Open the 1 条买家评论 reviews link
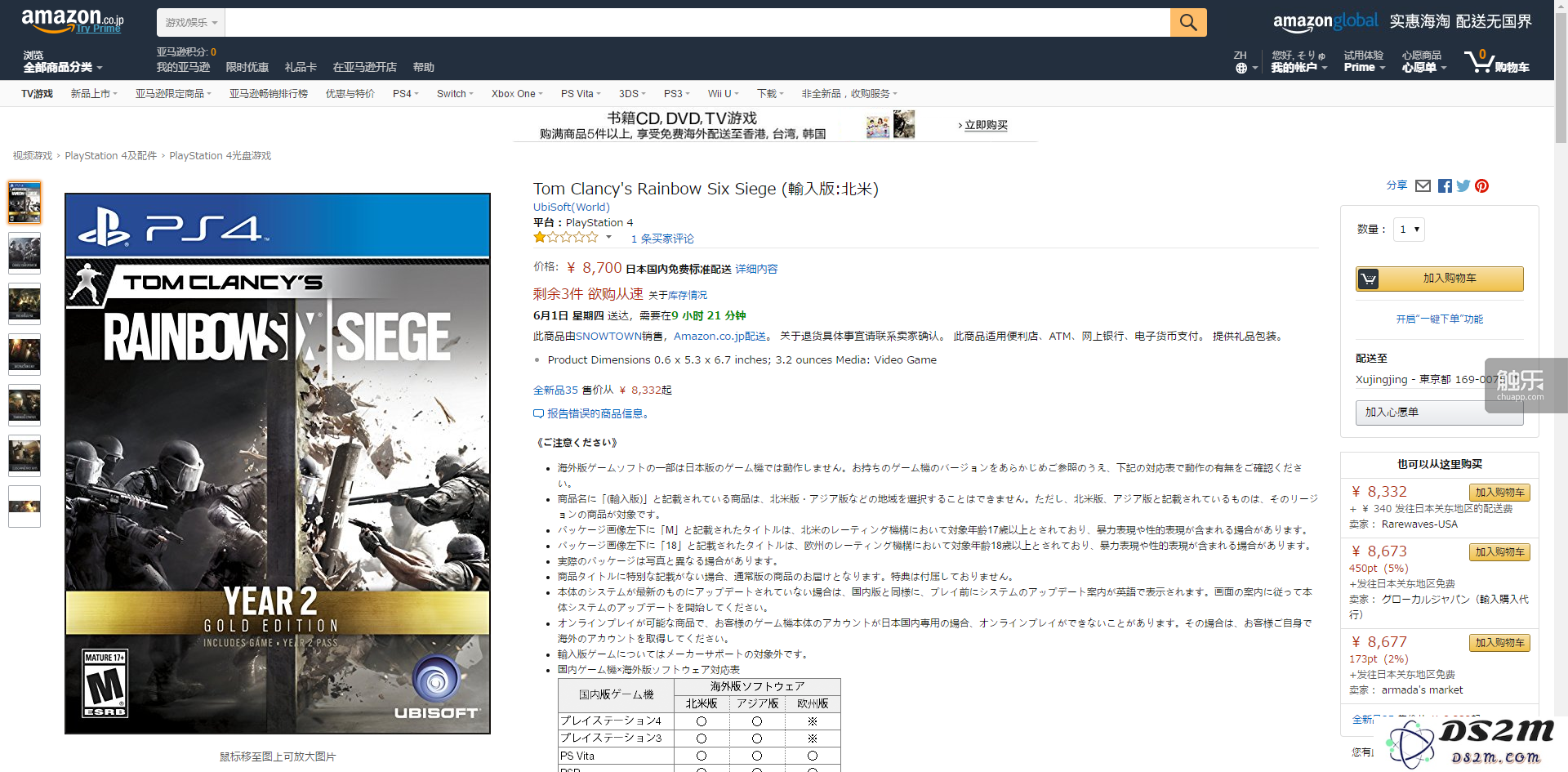 tap(662, 239)
